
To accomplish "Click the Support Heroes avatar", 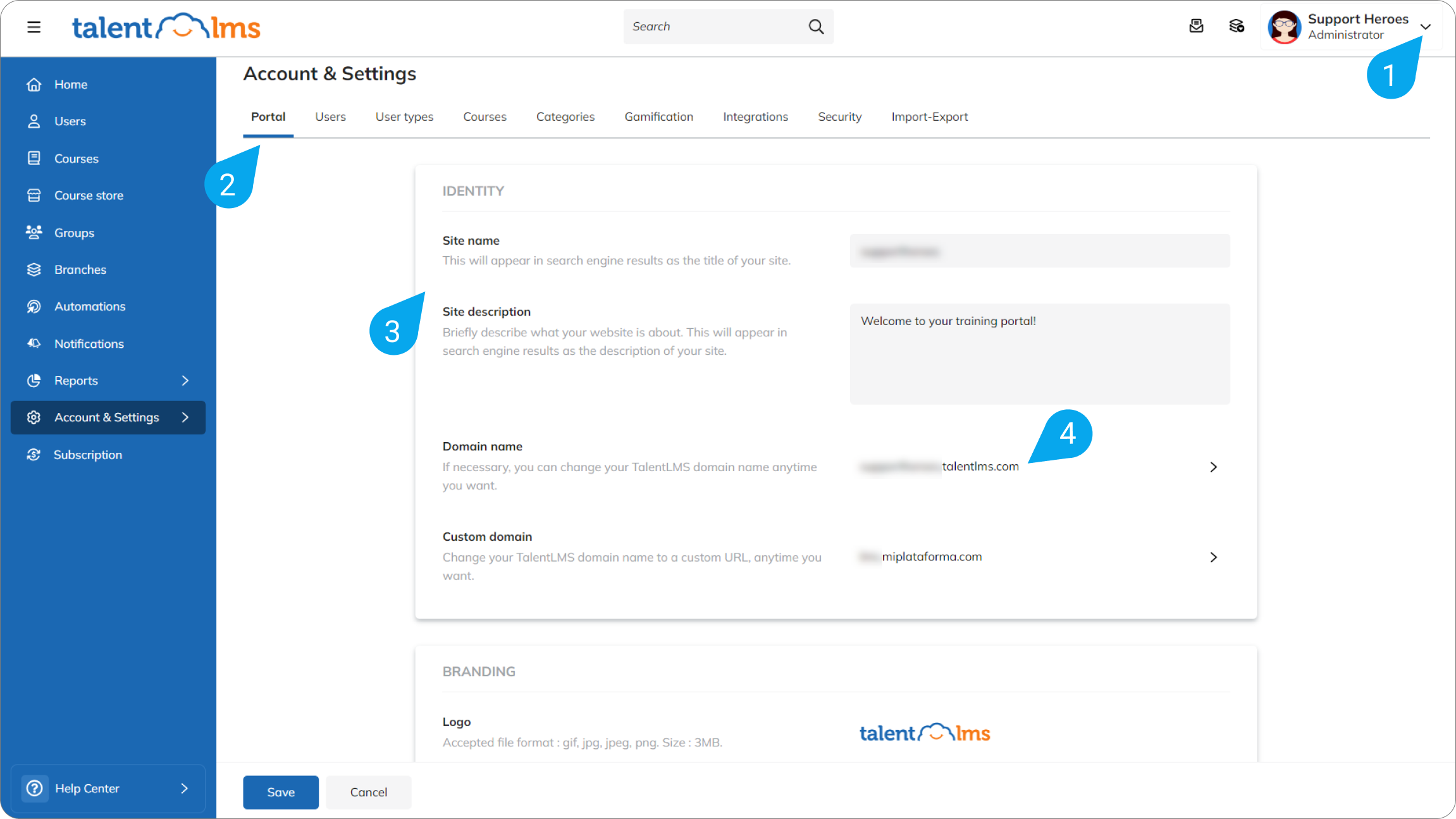I will [1285, 27].
